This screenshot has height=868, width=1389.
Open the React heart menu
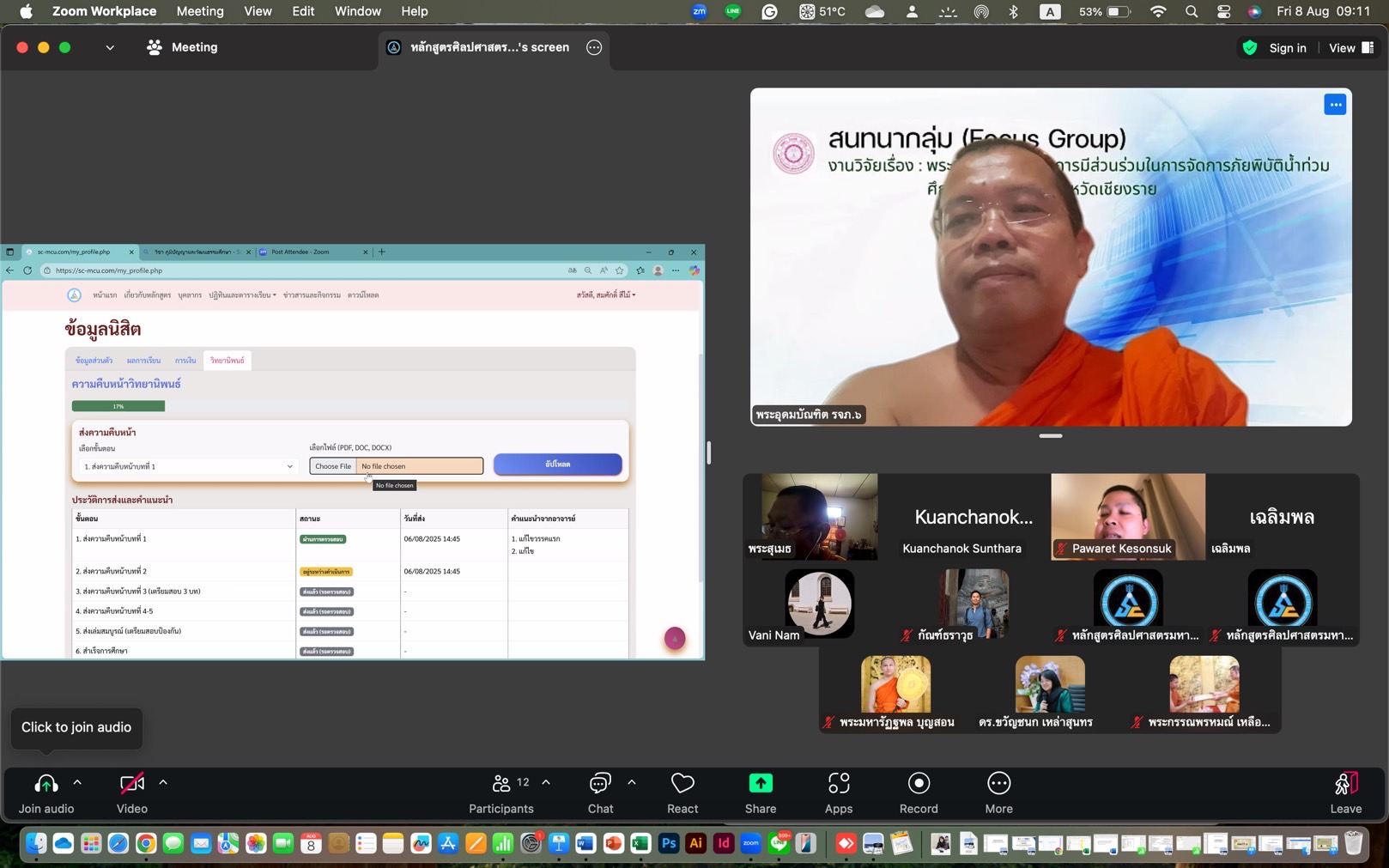682,783
